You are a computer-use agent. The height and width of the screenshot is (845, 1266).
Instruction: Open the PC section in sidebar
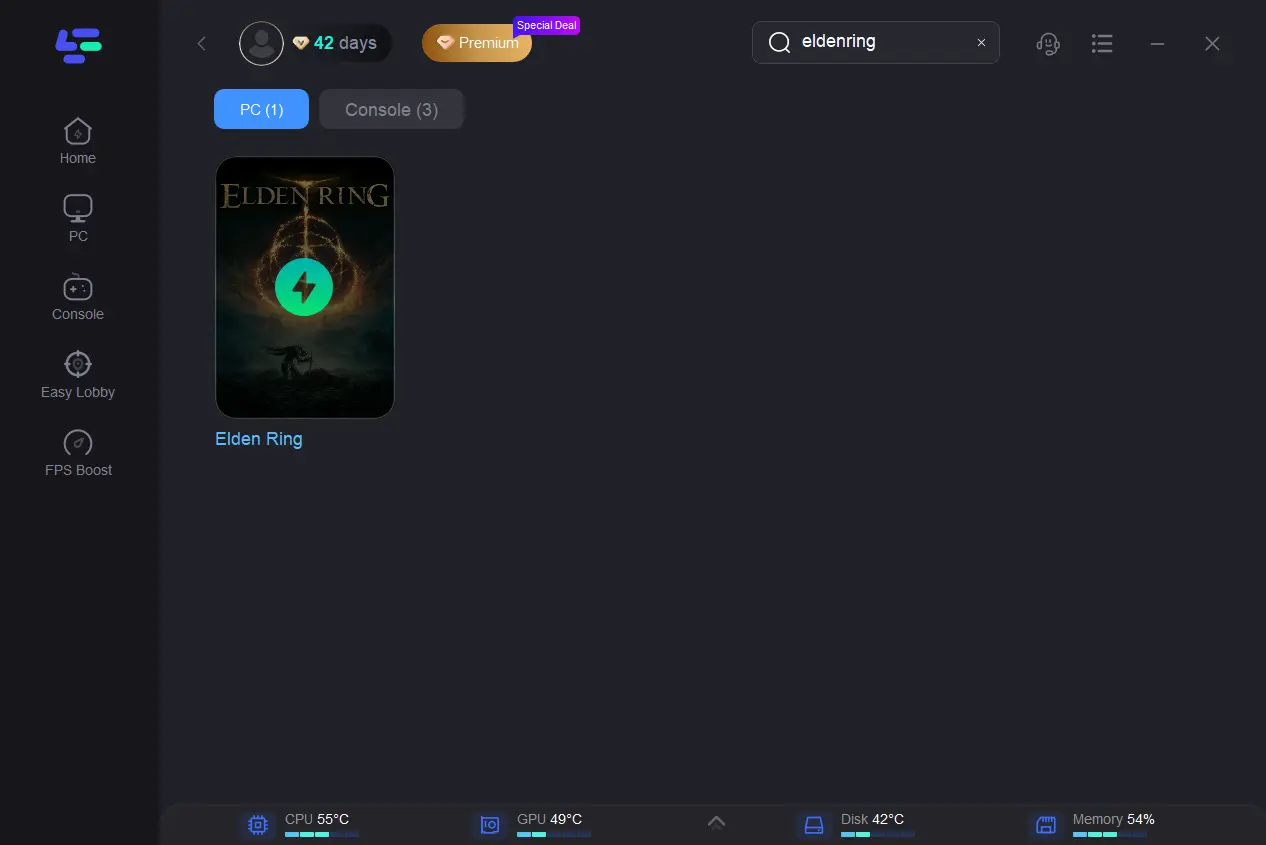tap(78, 219)
